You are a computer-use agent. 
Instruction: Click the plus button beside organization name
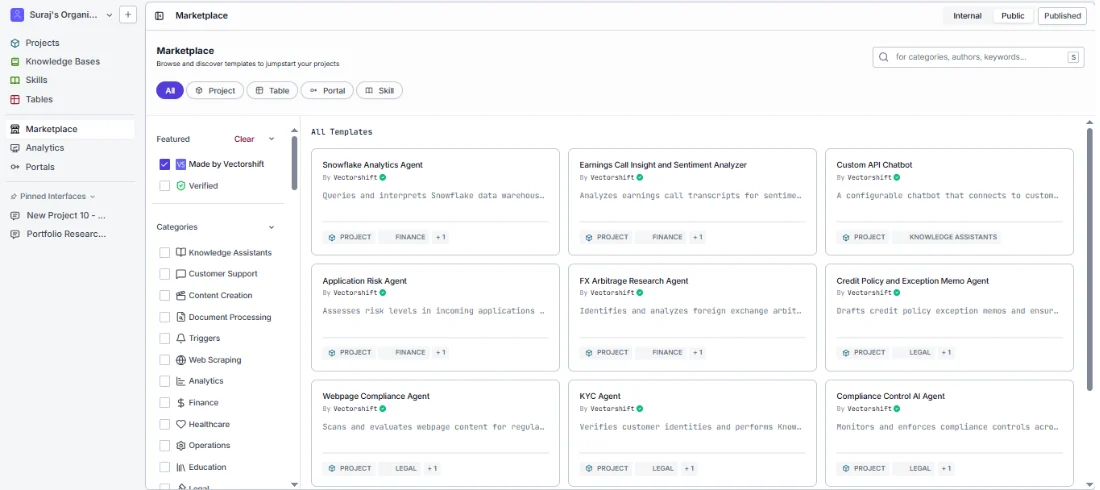pos(128,15)
